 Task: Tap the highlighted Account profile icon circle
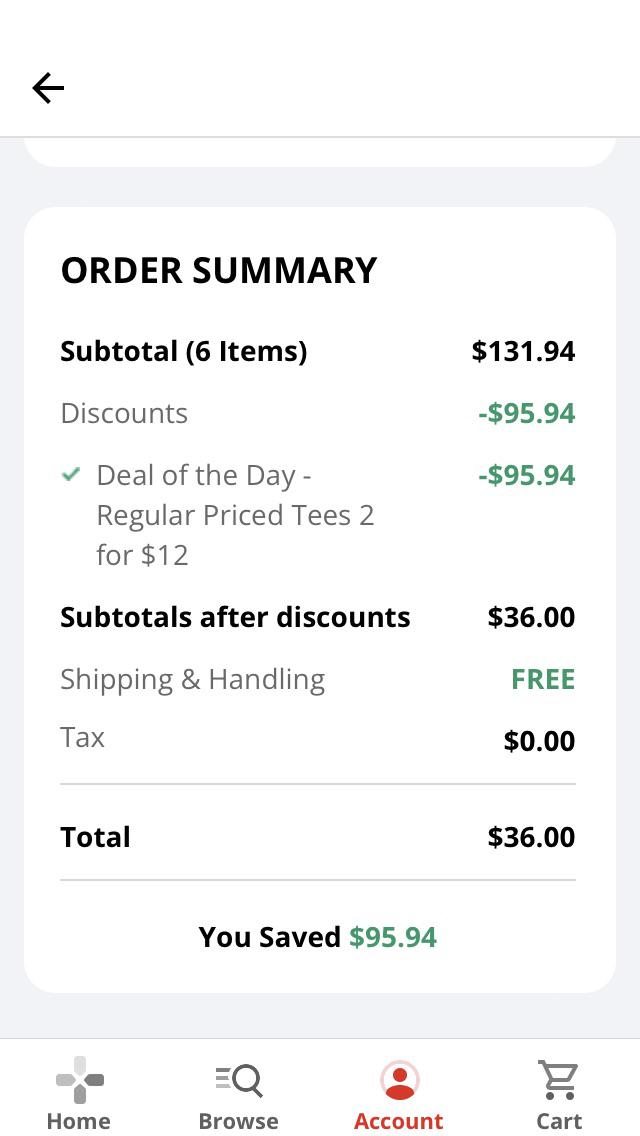(x=398, y=1080)
